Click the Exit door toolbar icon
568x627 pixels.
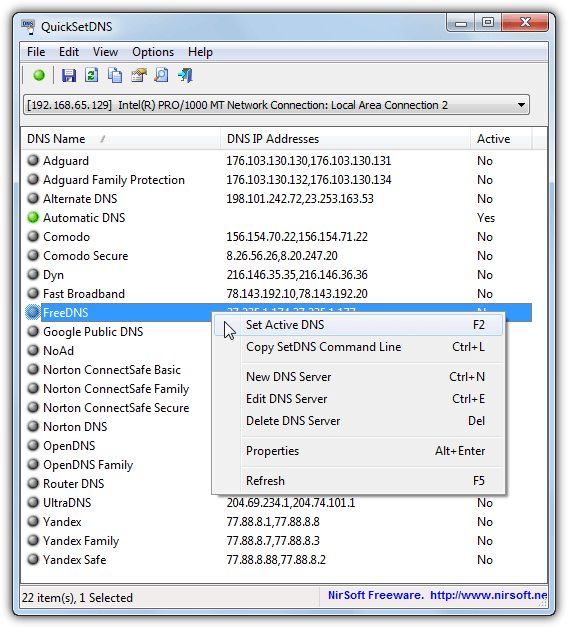tap(185, 75)
